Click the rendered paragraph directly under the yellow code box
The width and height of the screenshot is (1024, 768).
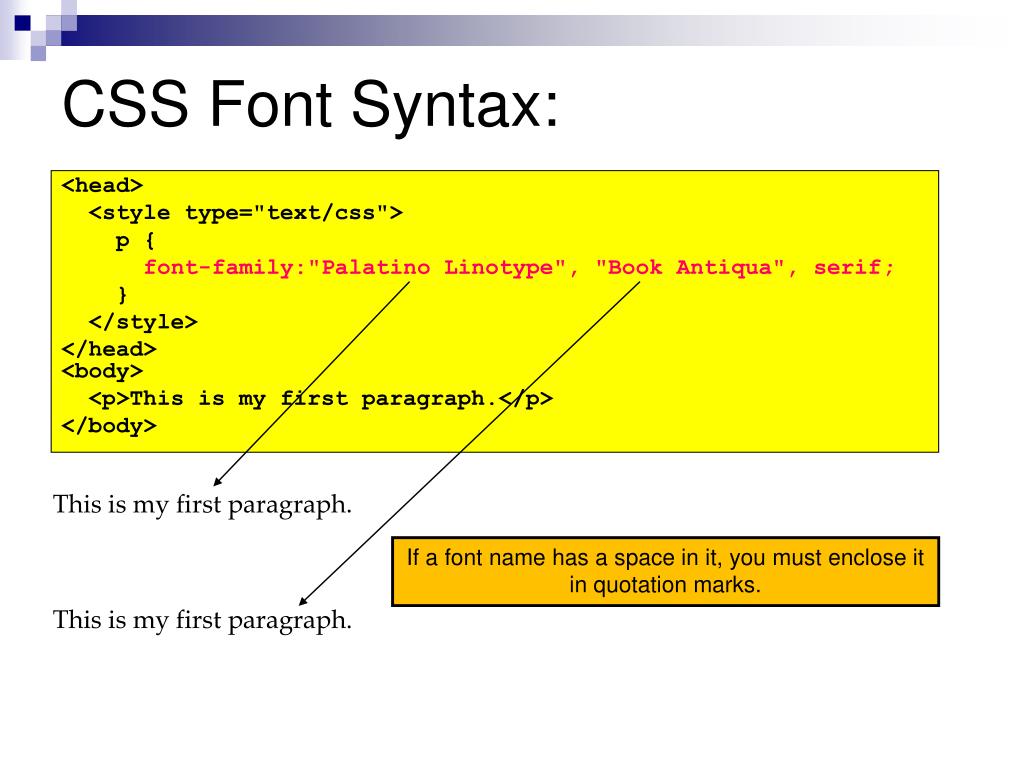pyautogui.click(x=202, y=505)
